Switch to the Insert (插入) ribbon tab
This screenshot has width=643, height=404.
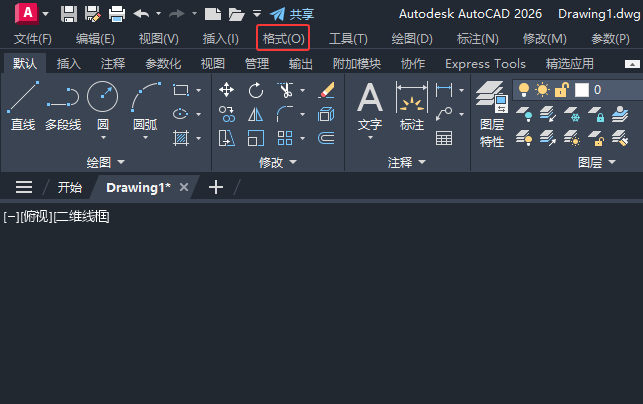coord(68,64)
